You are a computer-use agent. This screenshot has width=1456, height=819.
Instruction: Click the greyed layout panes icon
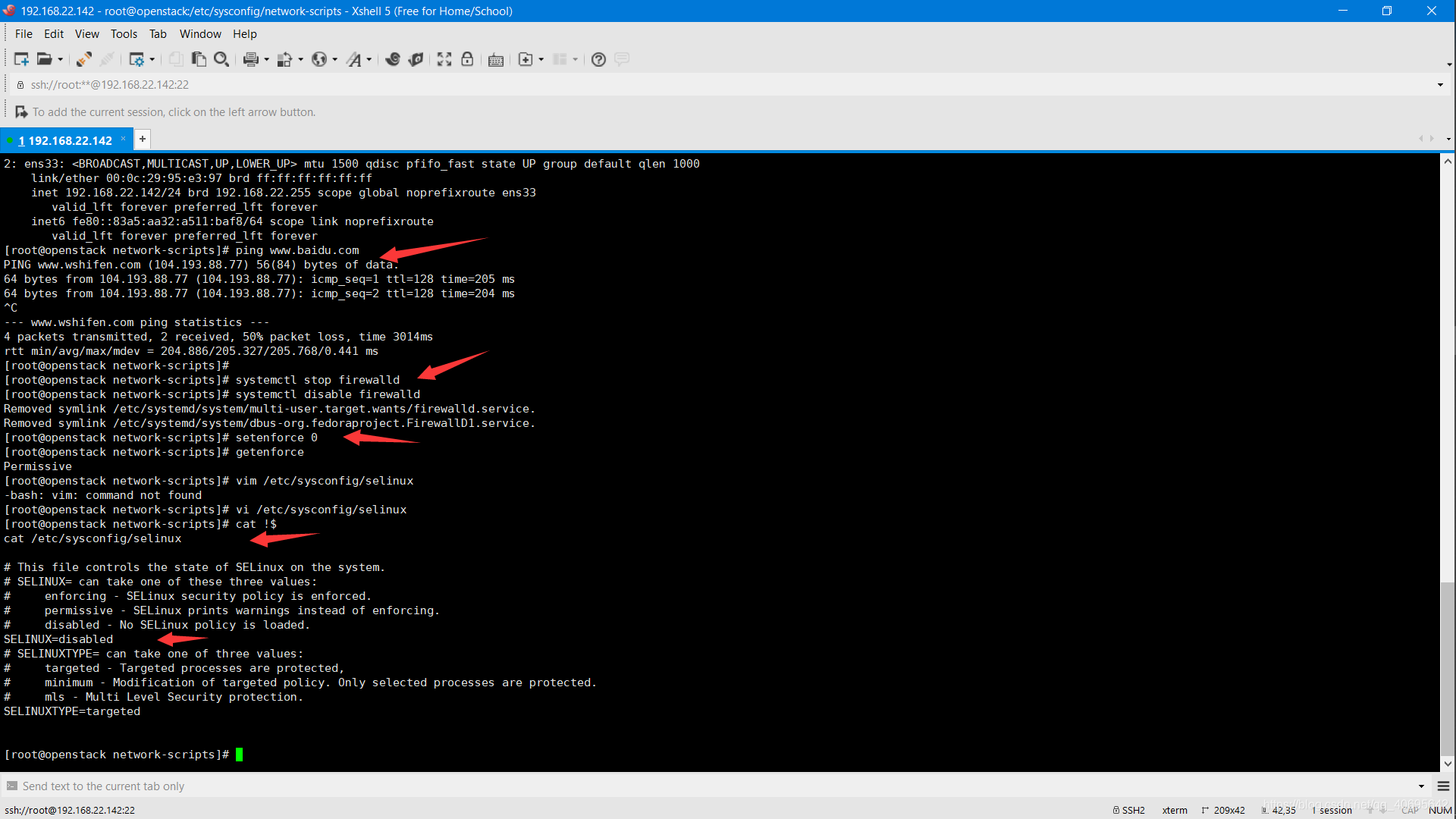560,59
